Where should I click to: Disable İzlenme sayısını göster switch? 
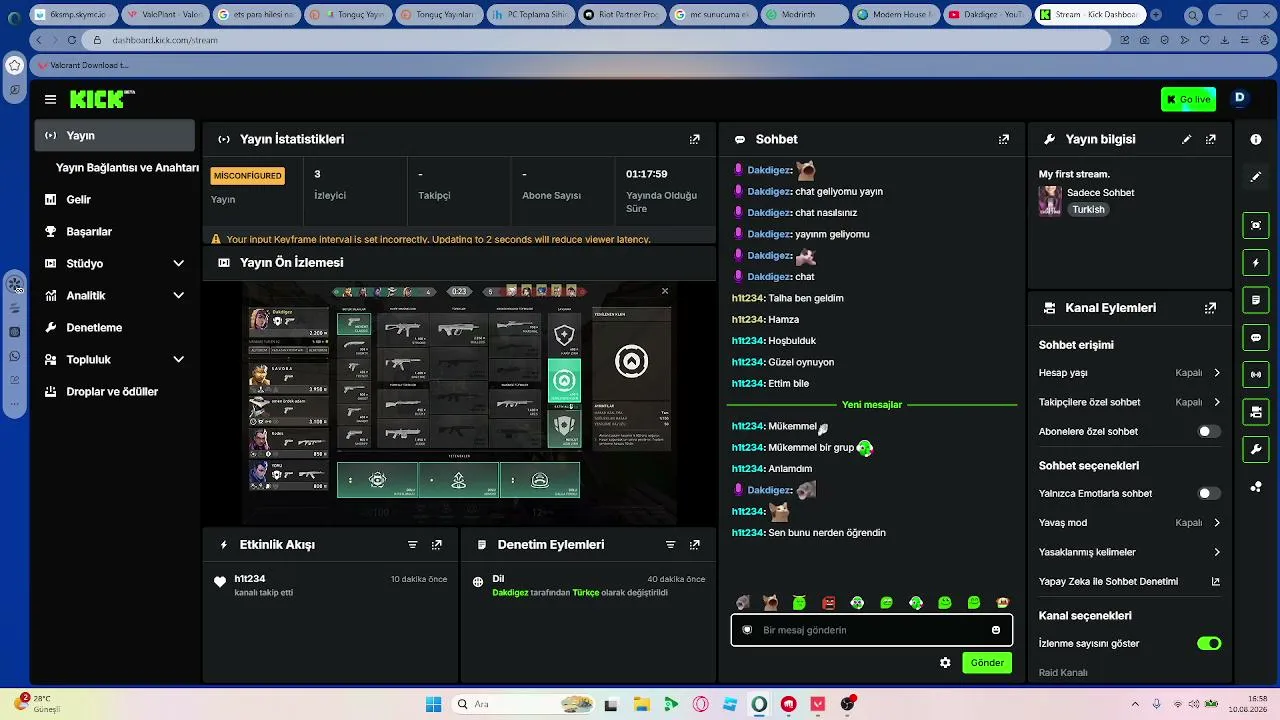pyautogui.click(x=1209, y=644)
